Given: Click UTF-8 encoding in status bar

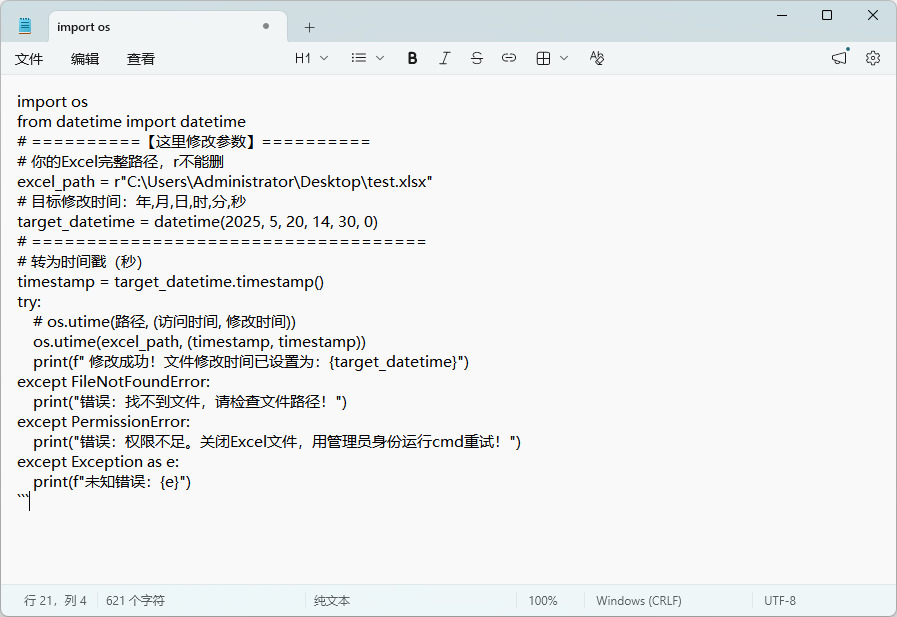Looking at the screenshot, I should [780, 600].
